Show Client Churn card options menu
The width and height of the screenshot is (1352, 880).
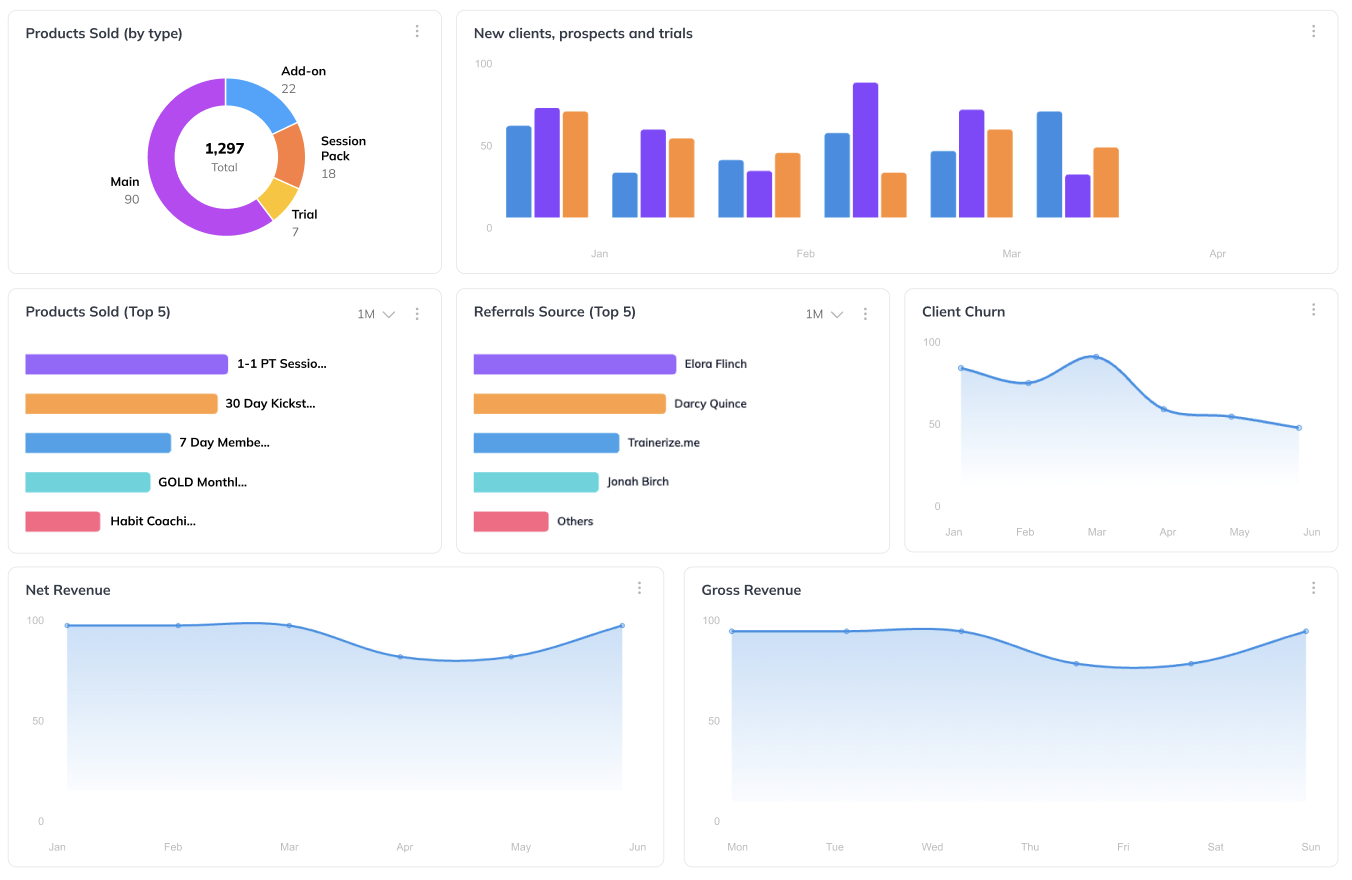[1313, 310]
